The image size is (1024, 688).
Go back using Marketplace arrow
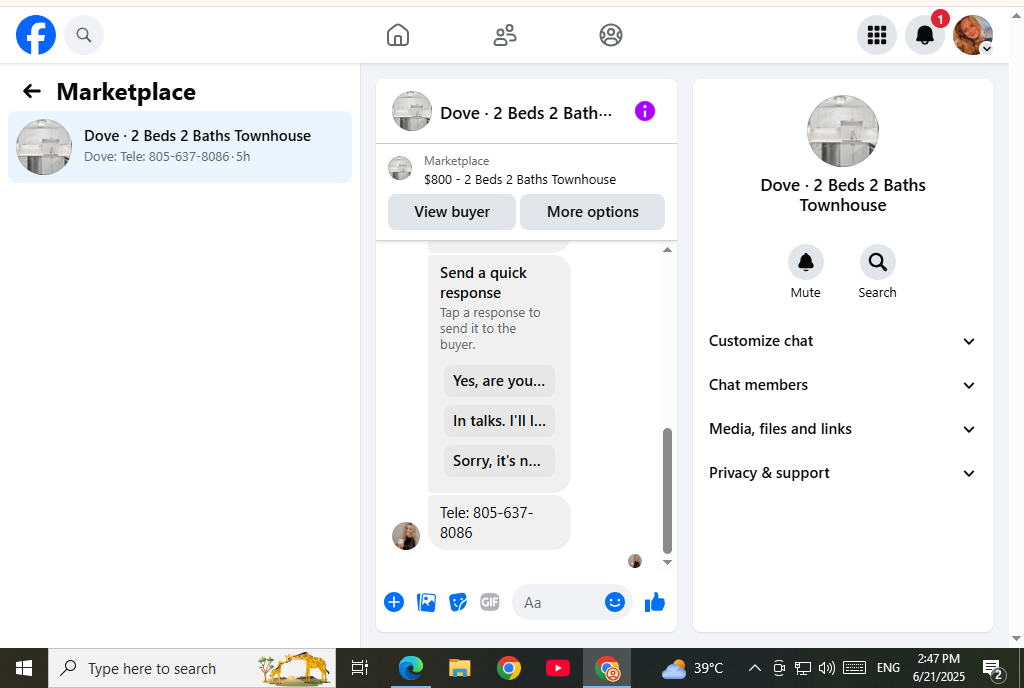tap(31, 91)
